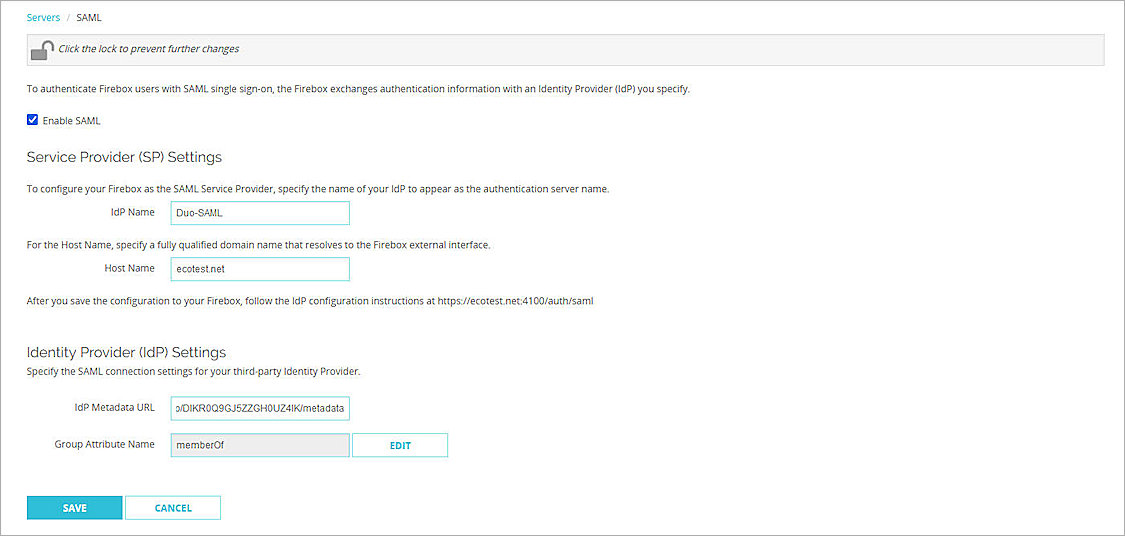Click the Service Provider (SP) Settings heading
Image resolution: width=1125 pixels, height=536 pixels.
[x=124, y=157]
